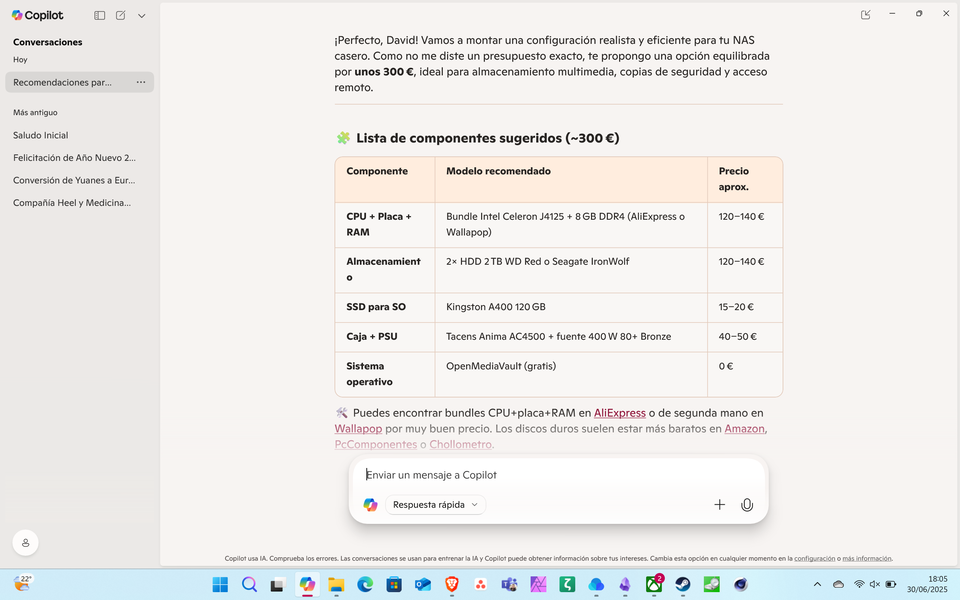
Task: Open weather widget showing 22°
Action: (x=22, y=583)
